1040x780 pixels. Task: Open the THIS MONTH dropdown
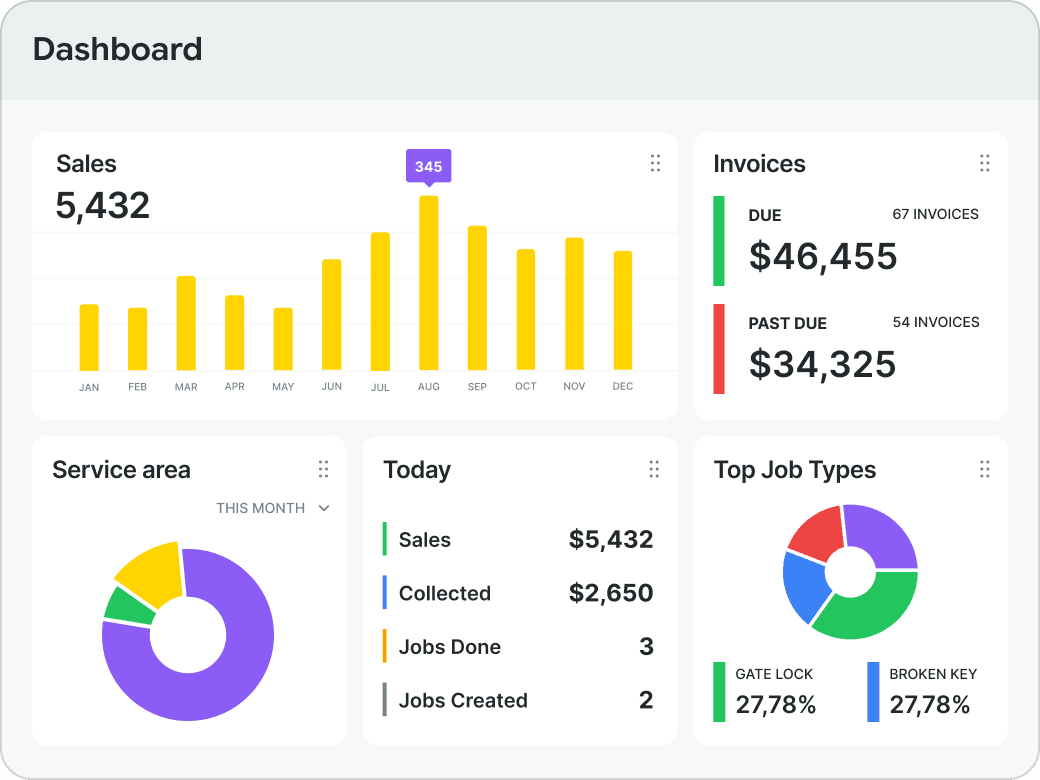273,508
